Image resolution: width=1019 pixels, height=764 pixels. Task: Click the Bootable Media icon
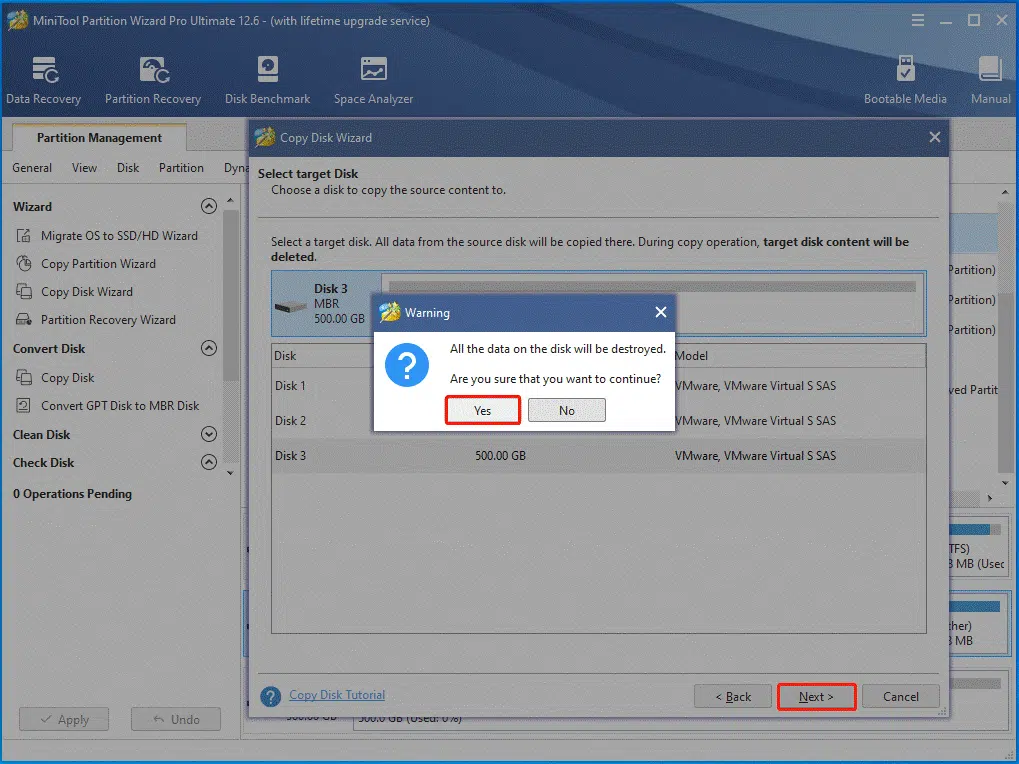905,70
